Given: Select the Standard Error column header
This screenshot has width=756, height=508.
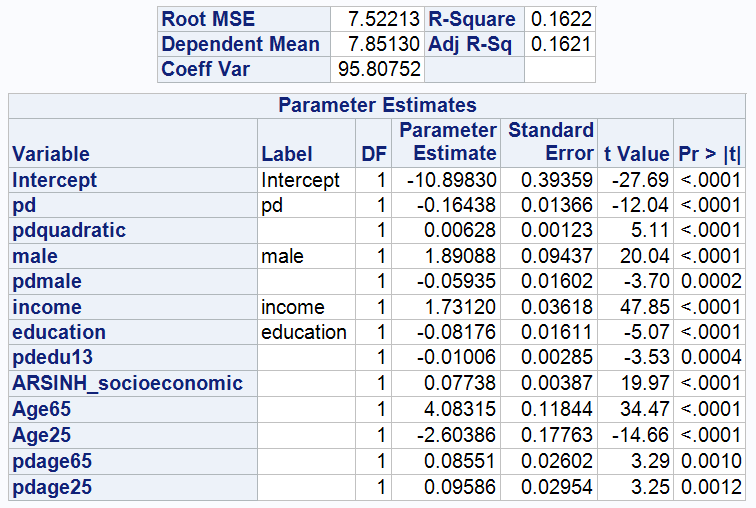Looking at the screenshot, I should pos(551,142).
